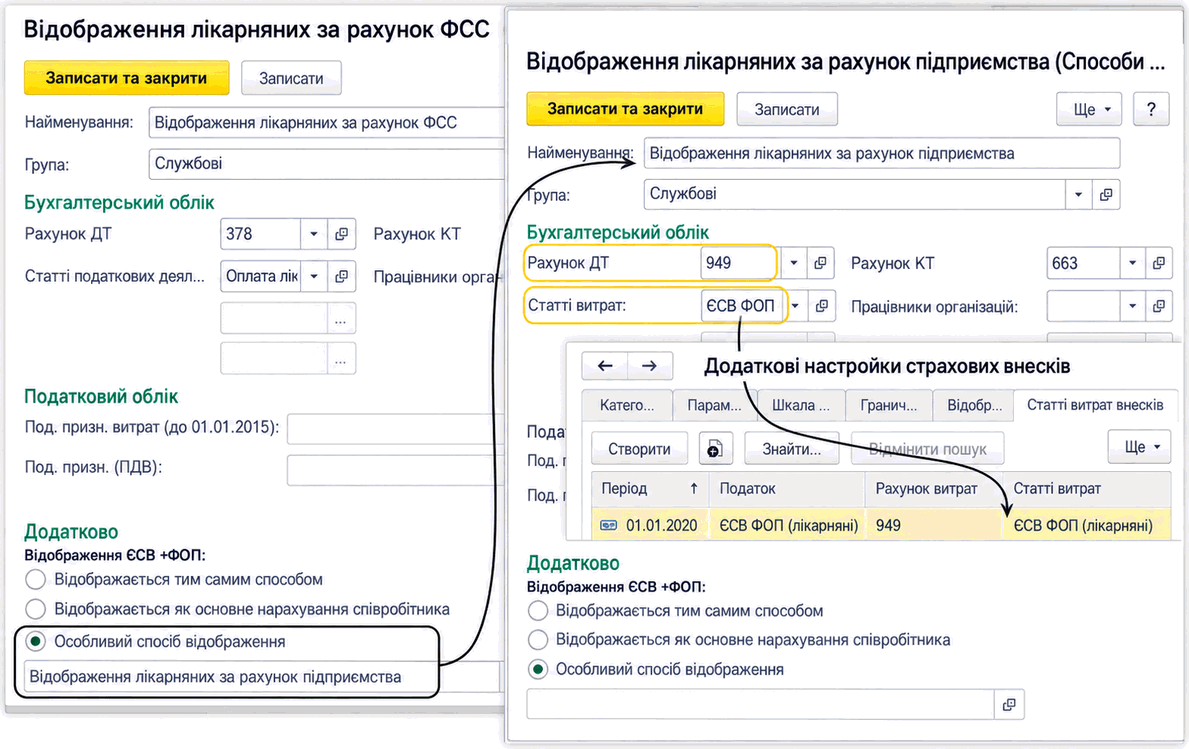Click the Створити button
1189x749 pixels.
pyautogui.click(x=639, y=449)
